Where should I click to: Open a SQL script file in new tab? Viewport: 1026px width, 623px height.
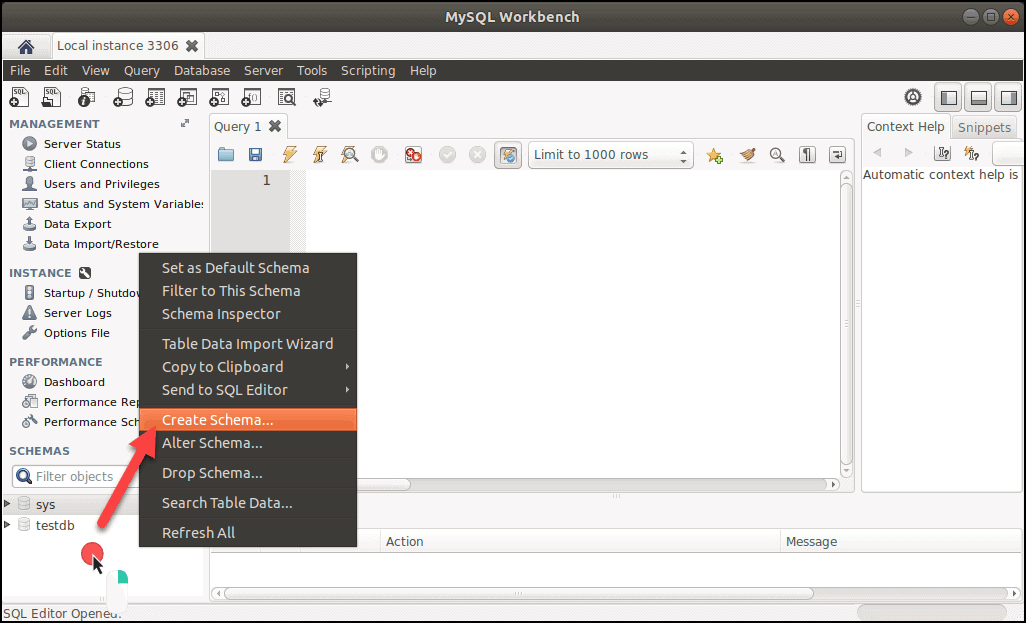51,97
